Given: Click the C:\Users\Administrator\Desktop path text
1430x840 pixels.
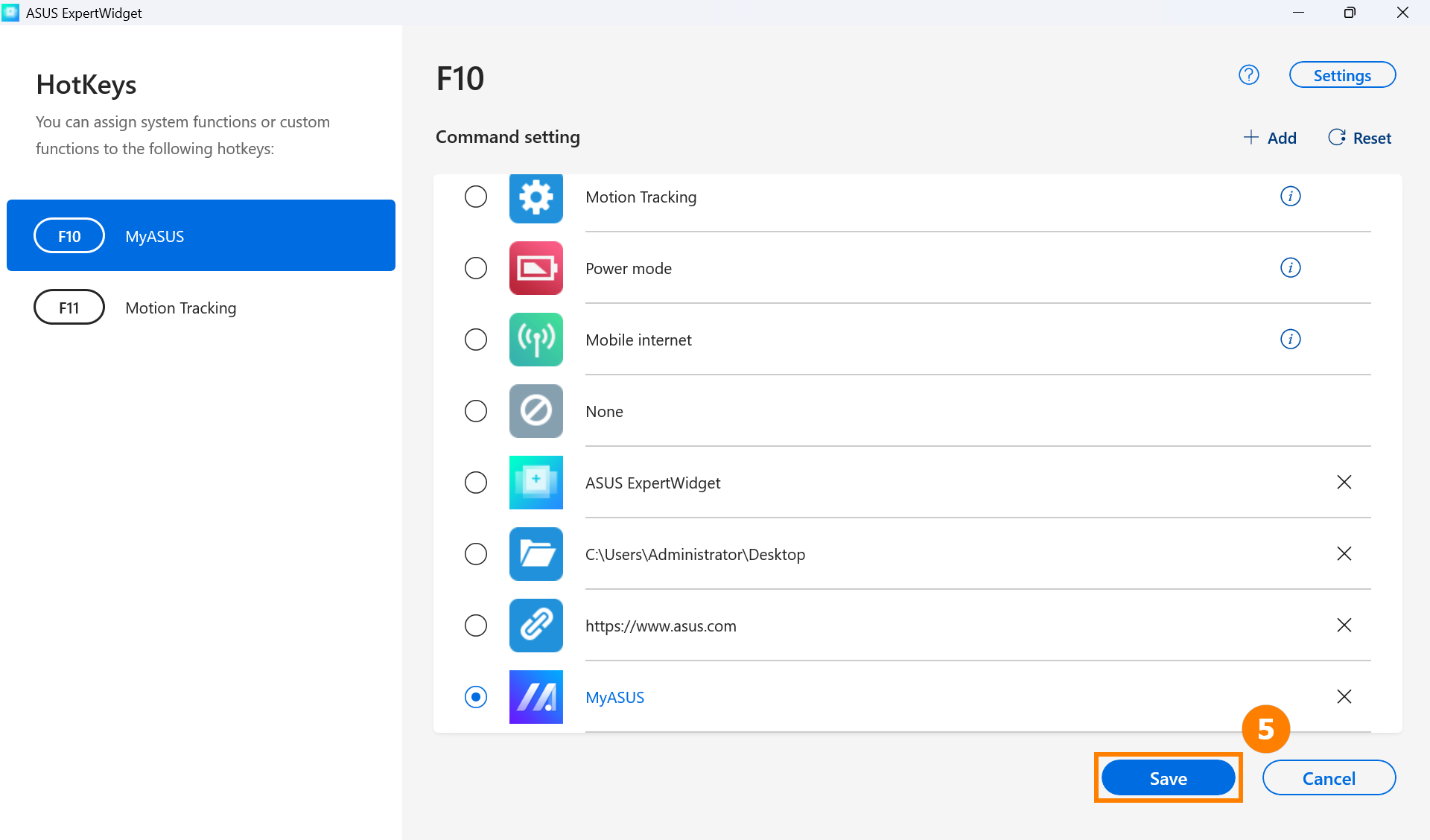Looking at the screenshot, I should click(x=695, y=554).
